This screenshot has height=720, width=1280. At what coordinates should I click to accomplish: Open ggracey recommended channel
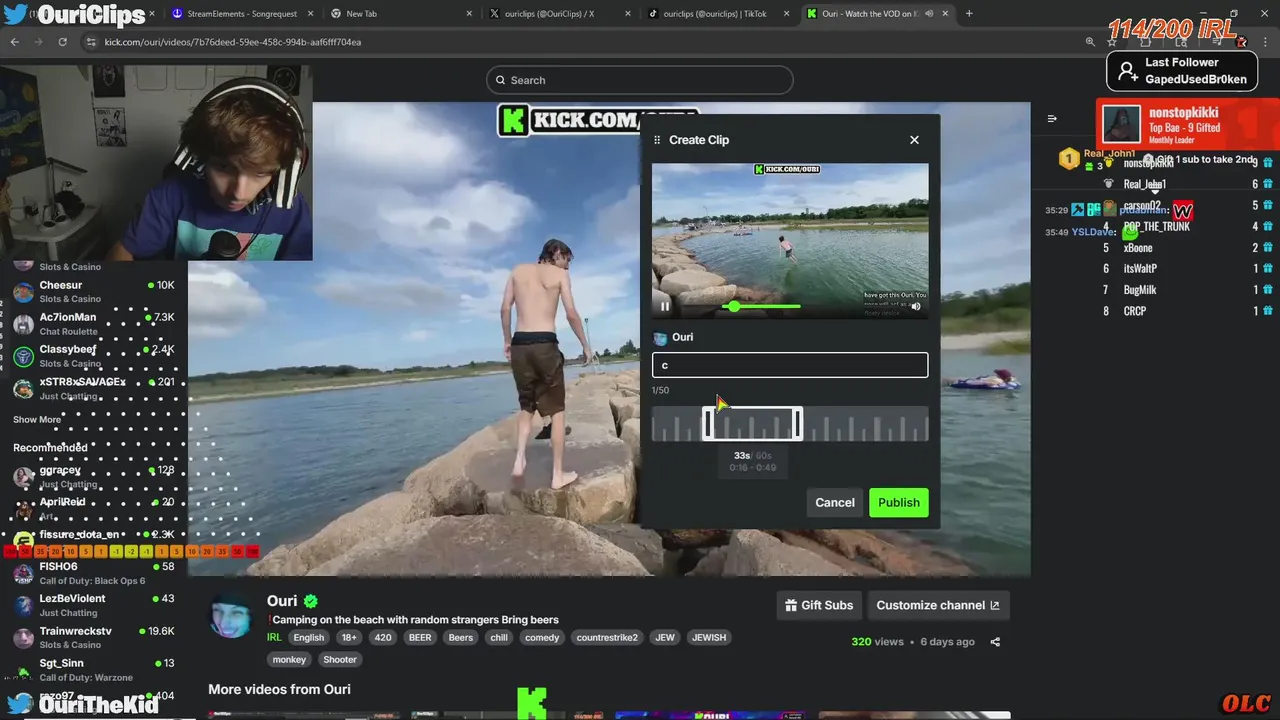point(94,477)
